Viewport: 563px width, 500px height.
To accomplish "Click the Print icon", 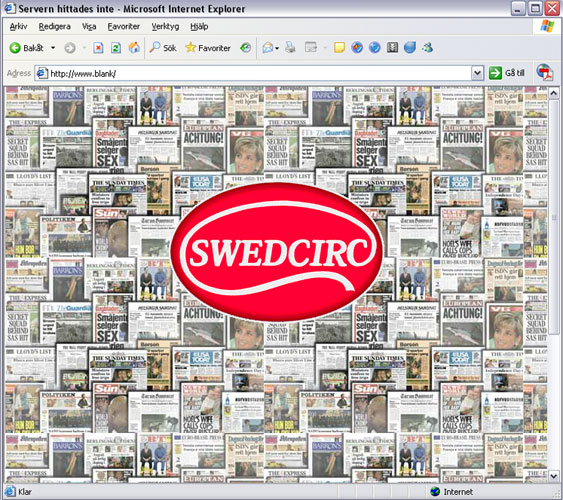I will [290, 48].
